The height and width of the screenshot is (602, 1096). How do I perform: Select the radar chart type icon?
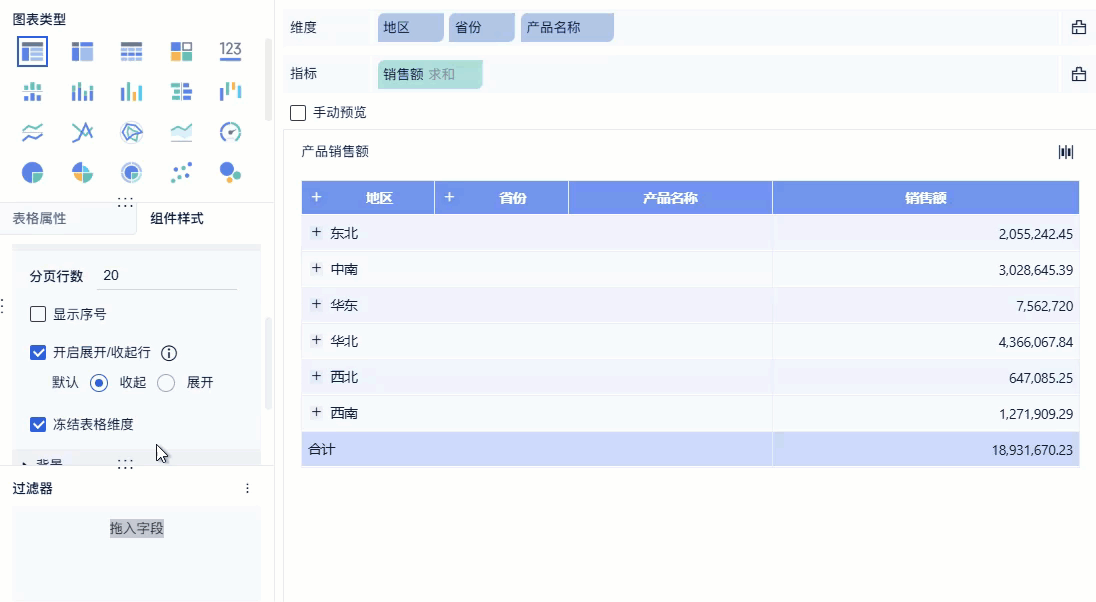tap(131, 131)
